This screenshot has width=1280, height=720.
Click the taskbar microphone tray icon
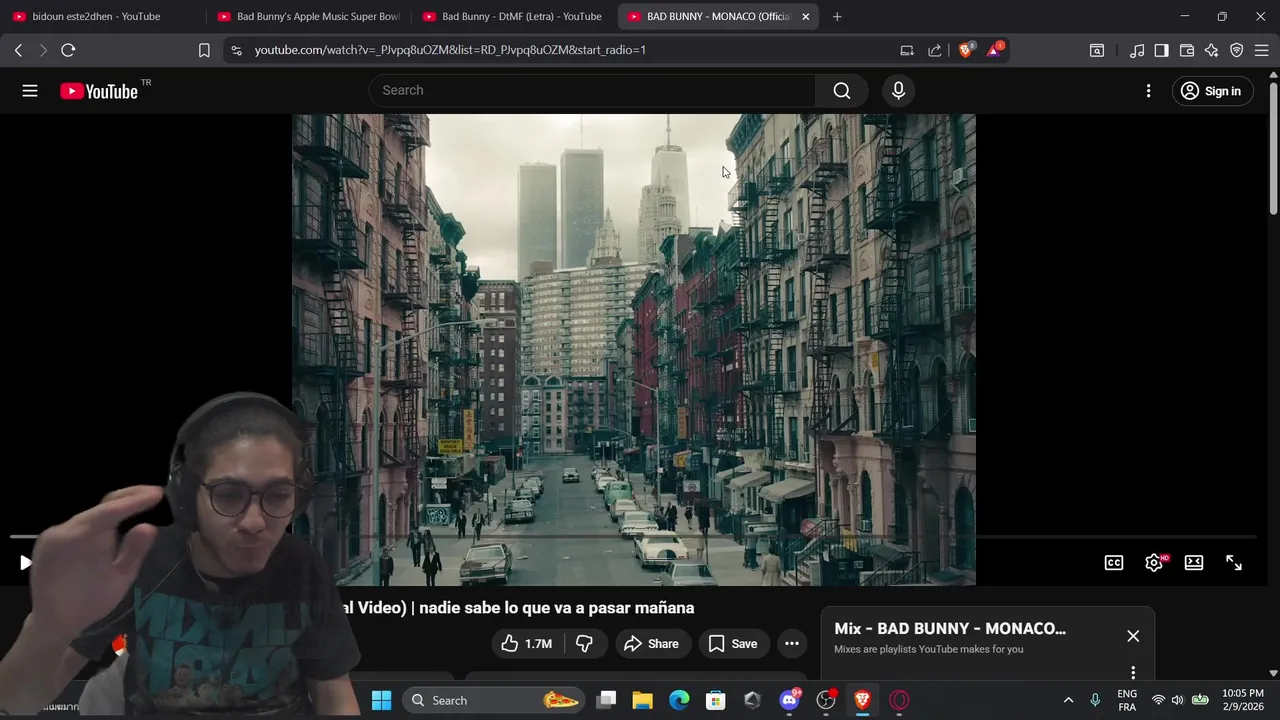[1095, 700]
